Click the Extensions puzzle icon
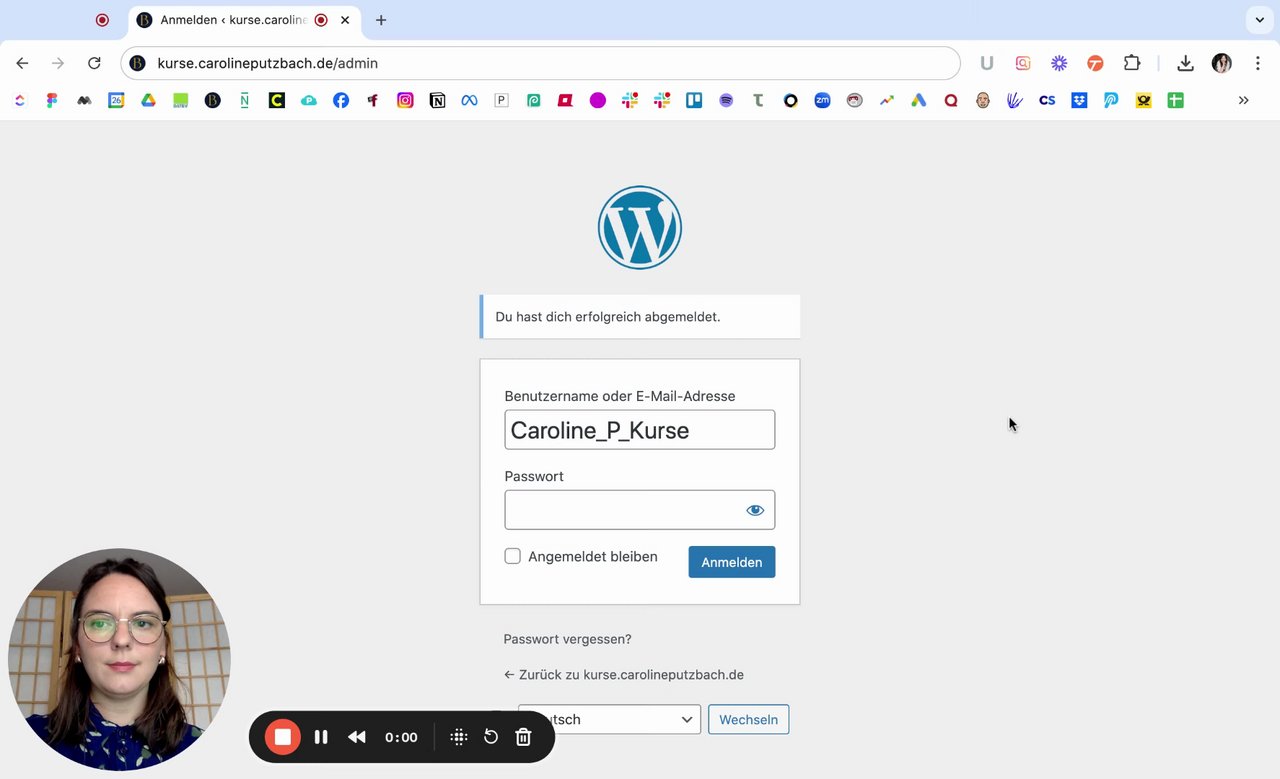 pos(1132,63)
